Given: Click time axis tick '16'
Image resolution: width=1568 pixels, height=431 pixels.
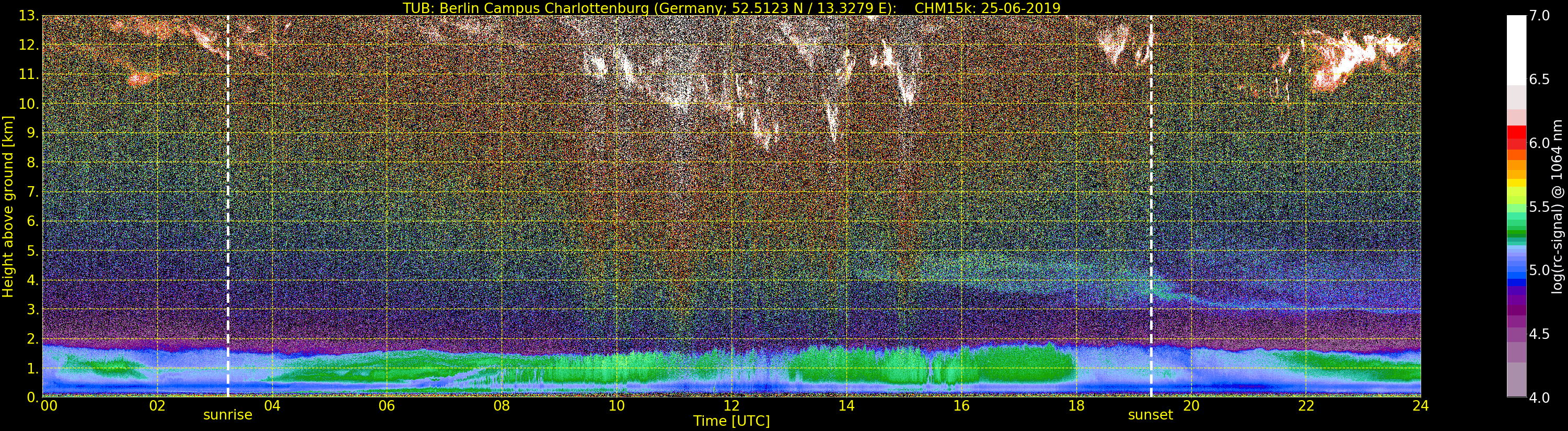Looking at the screenshot, I should (961, 406).
